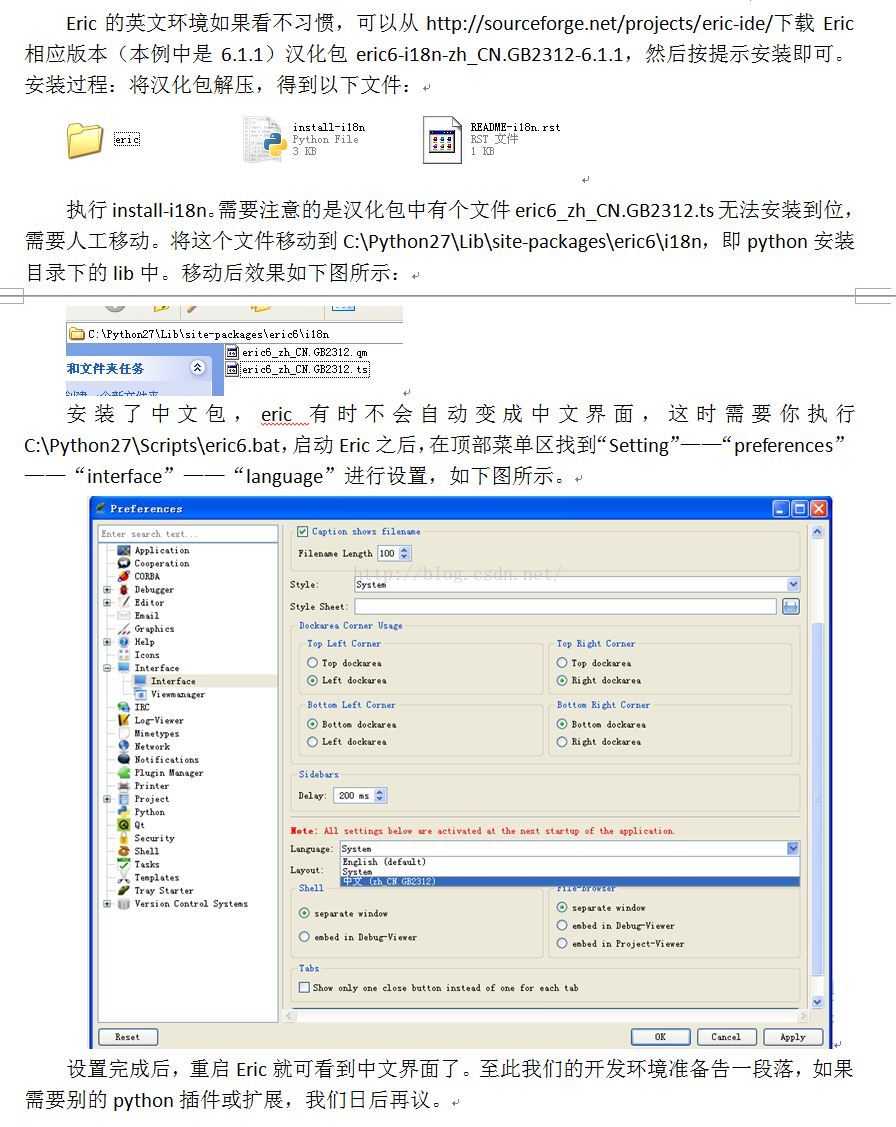Open the Network preferences page
Image resolution: width=896 pixels, height=1127 pixels.
point(152,747)
